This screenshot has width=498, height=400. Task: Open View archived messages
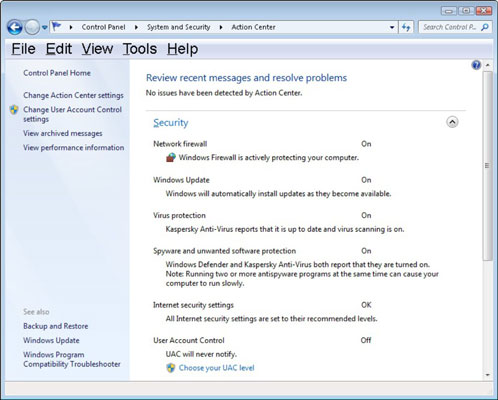click(63, 133)
